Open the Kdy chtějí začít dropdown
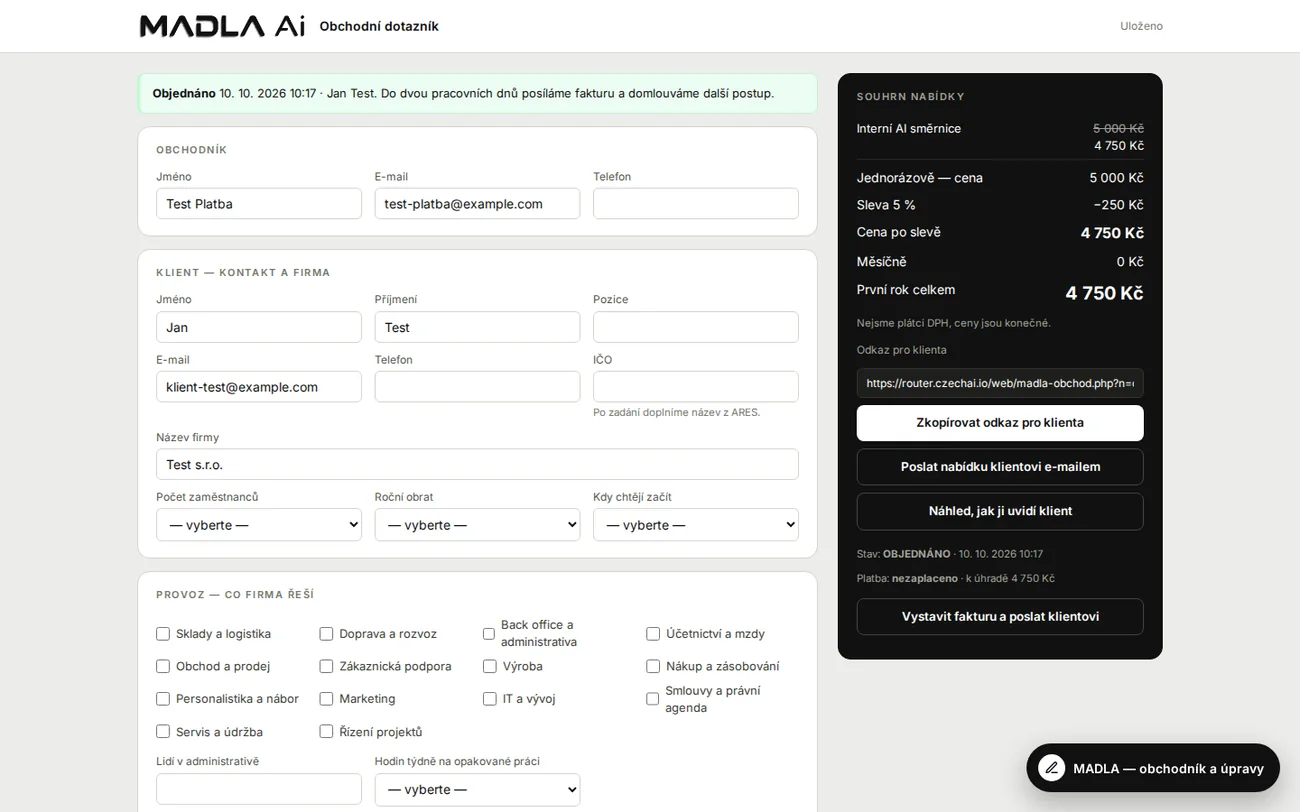The height and width of the screenshot is (812, 1300). point(696,525)
